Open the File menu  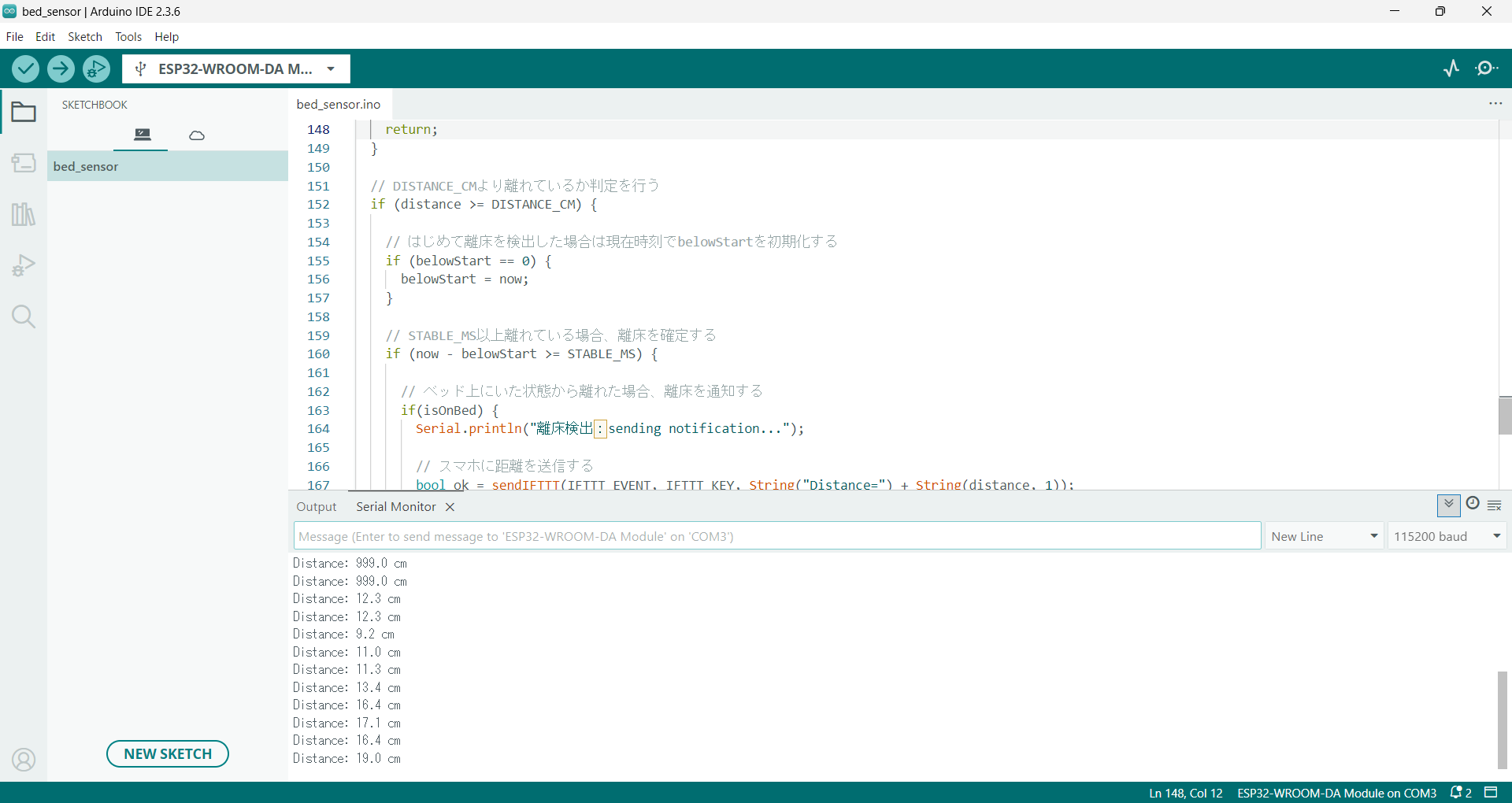pyautogui.click(x=15, y=36)
